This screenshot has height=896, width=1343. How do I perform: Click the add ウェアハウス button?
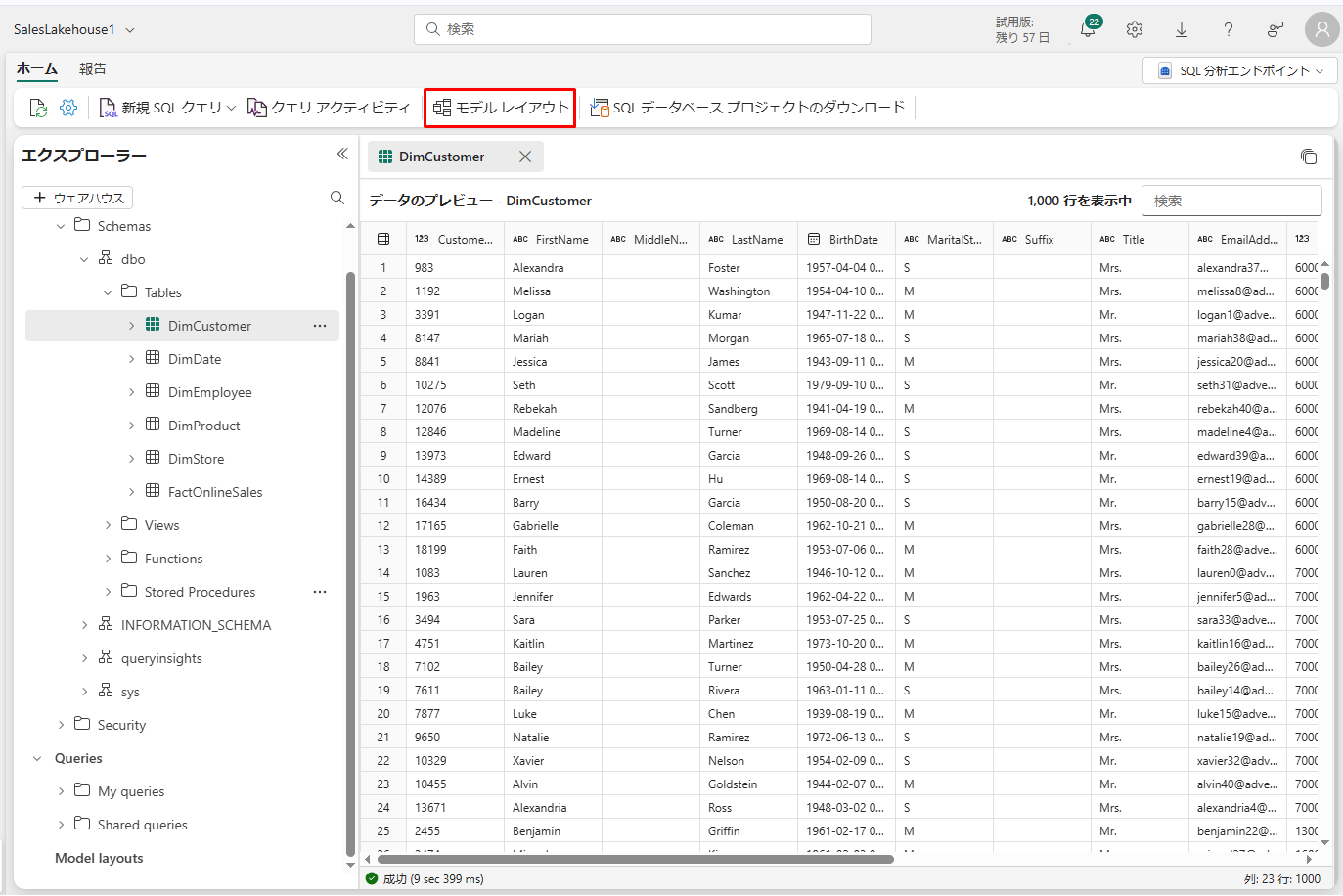coord(78,198)
